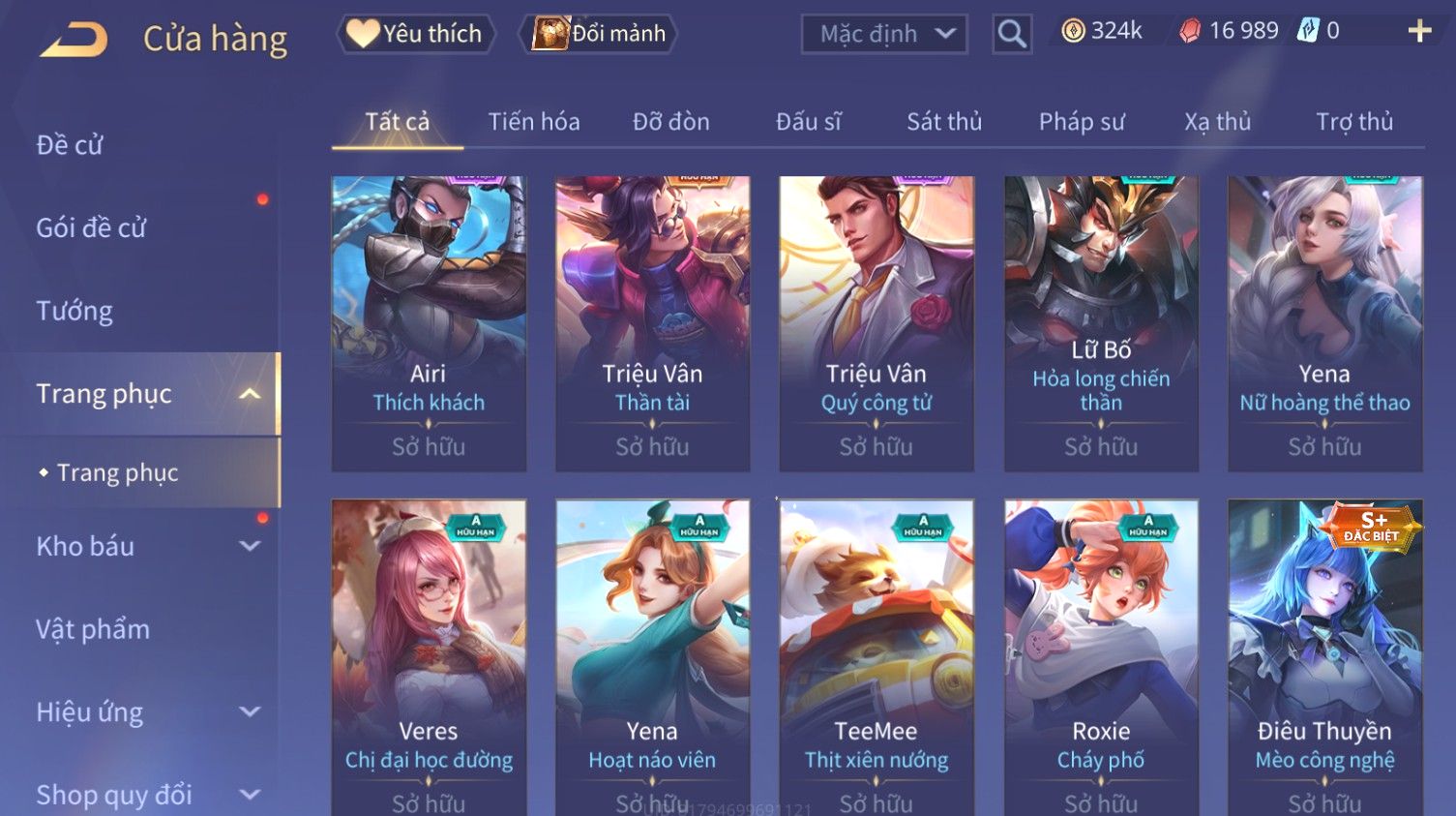Click the red gem currency icon
Image resolution: width=1456 pixels, height=816 pixels.
click(1189, 31)
